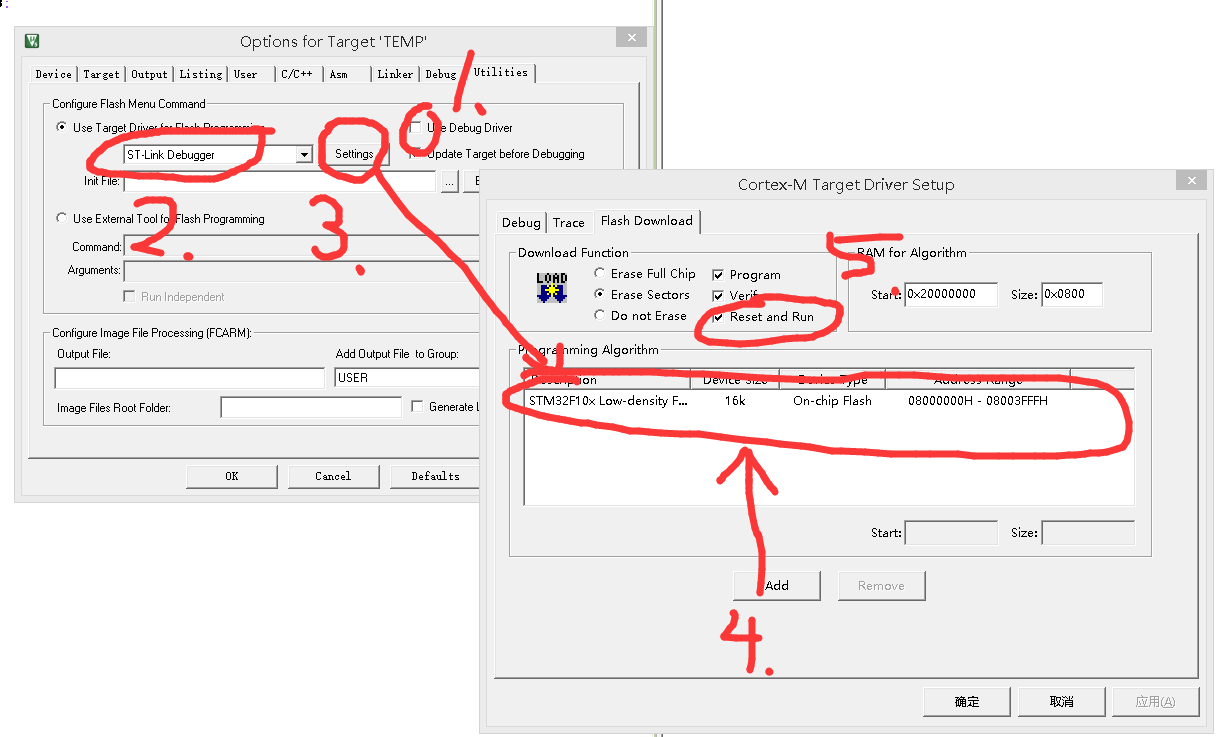Screen dimensions: 1227x737
Task: Click OK in Options dialog
Action: point(232,476)
